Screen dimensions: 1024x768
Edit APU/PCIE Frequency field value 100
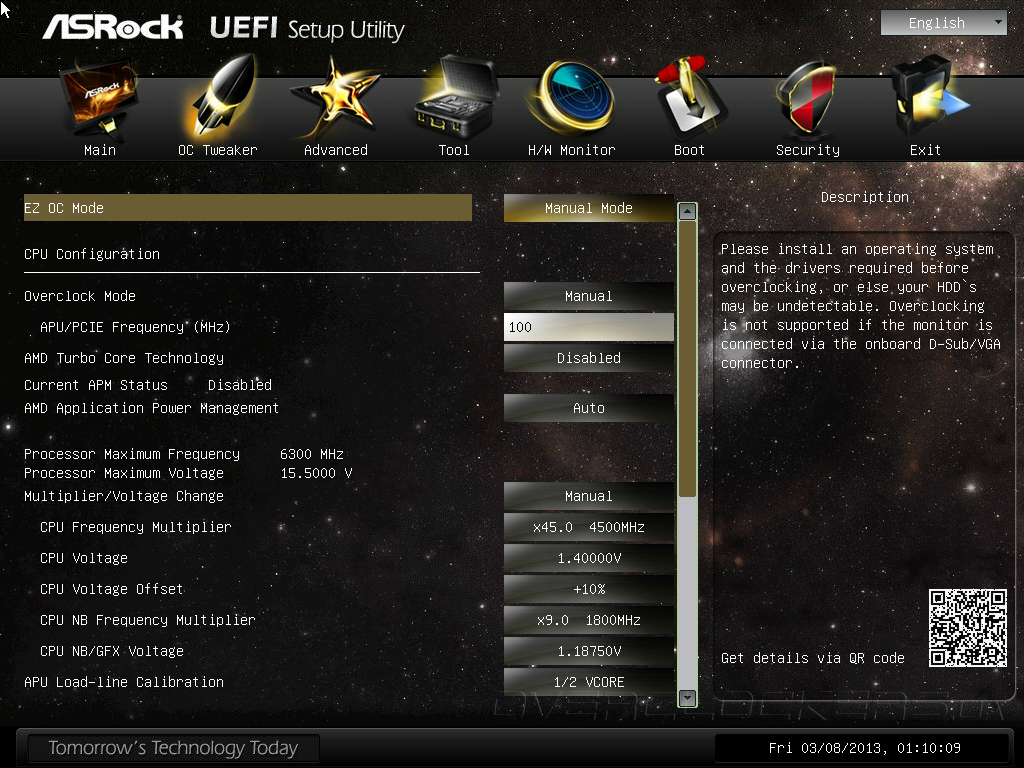tap(588, 327)
